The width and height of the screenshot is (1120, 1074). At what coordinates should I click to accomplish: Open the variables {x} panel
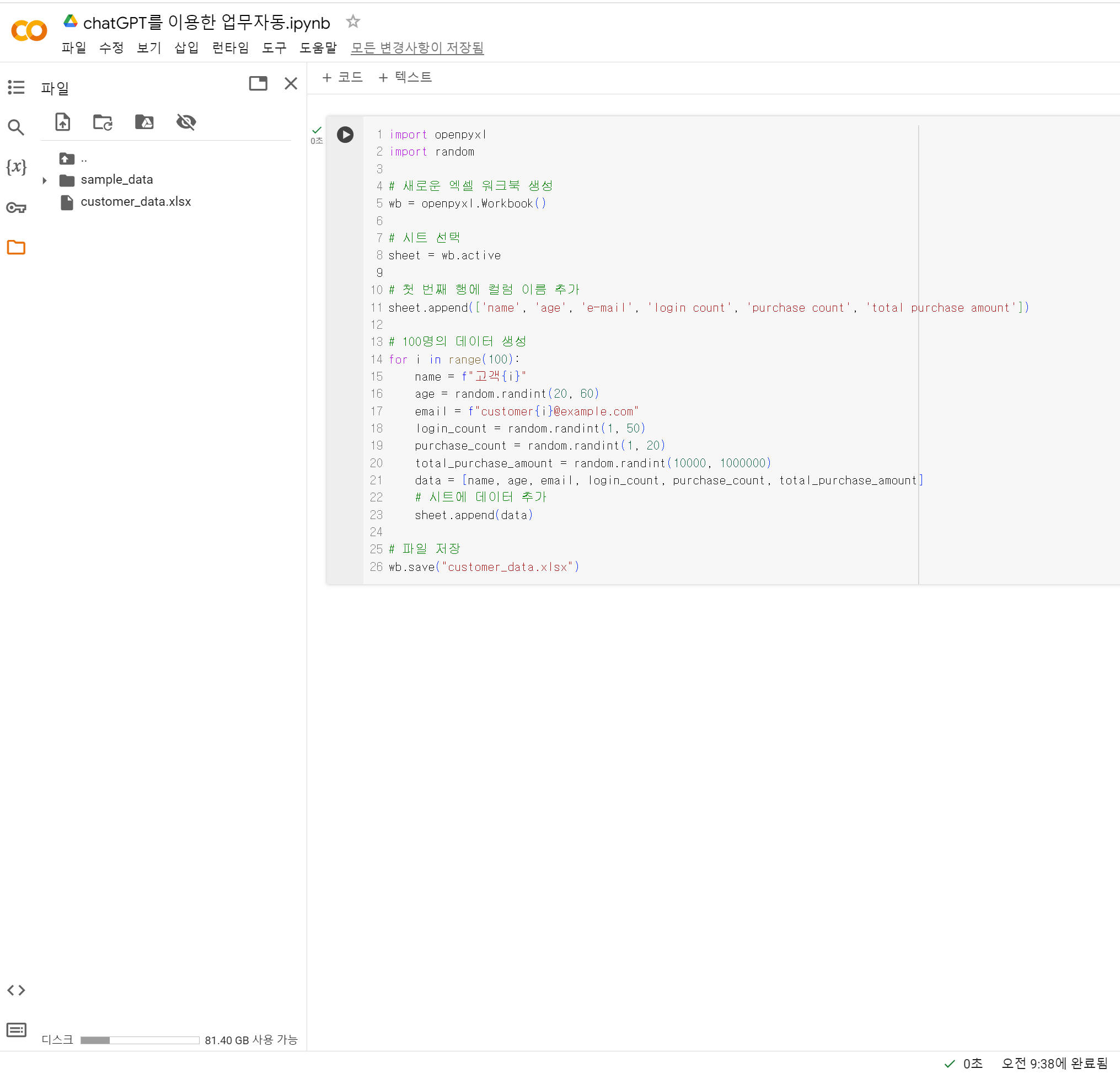point(16,167)
